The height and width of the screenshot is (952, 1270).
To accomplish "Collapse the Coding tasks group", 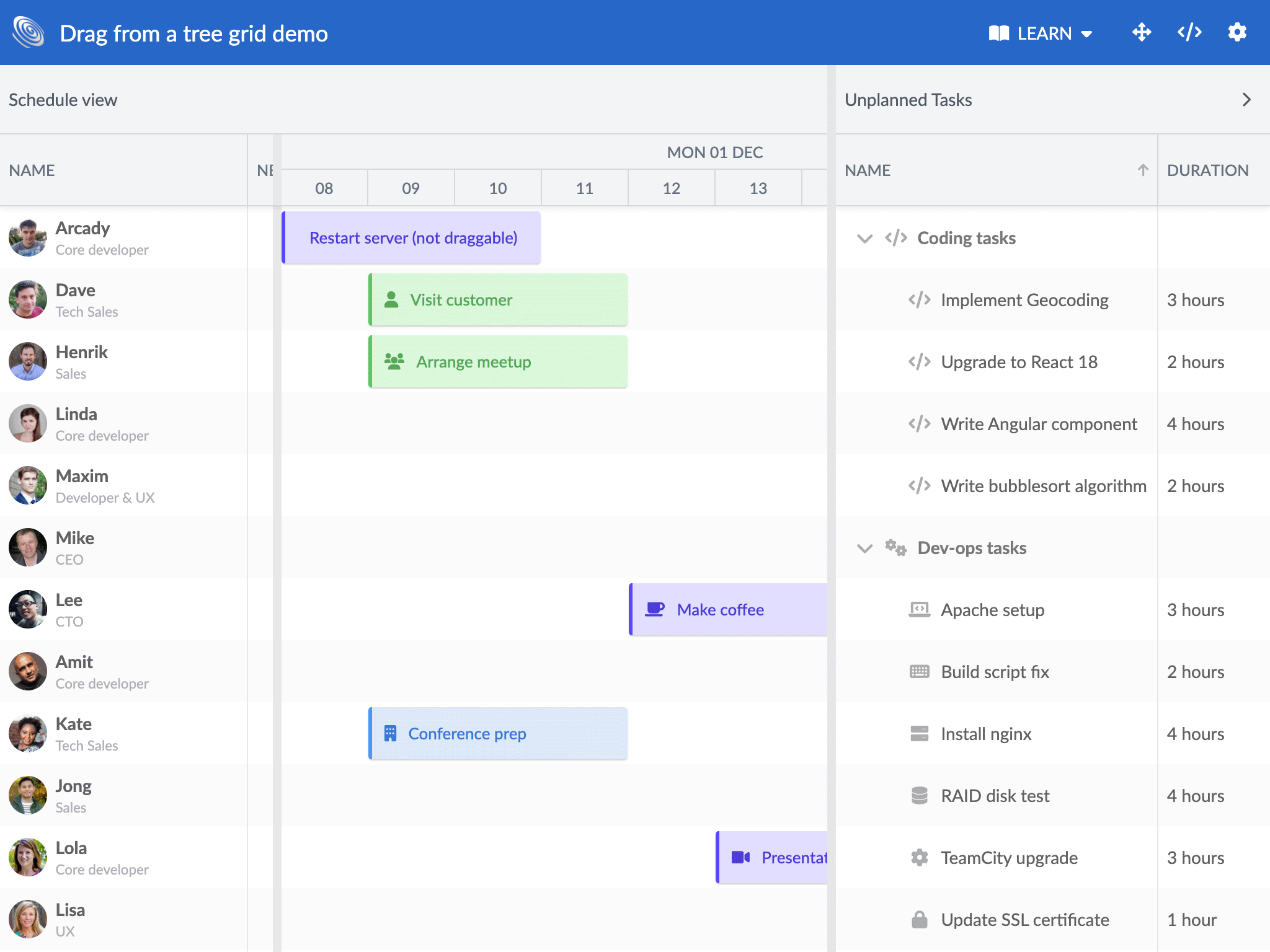I will [x=864, y=238].
